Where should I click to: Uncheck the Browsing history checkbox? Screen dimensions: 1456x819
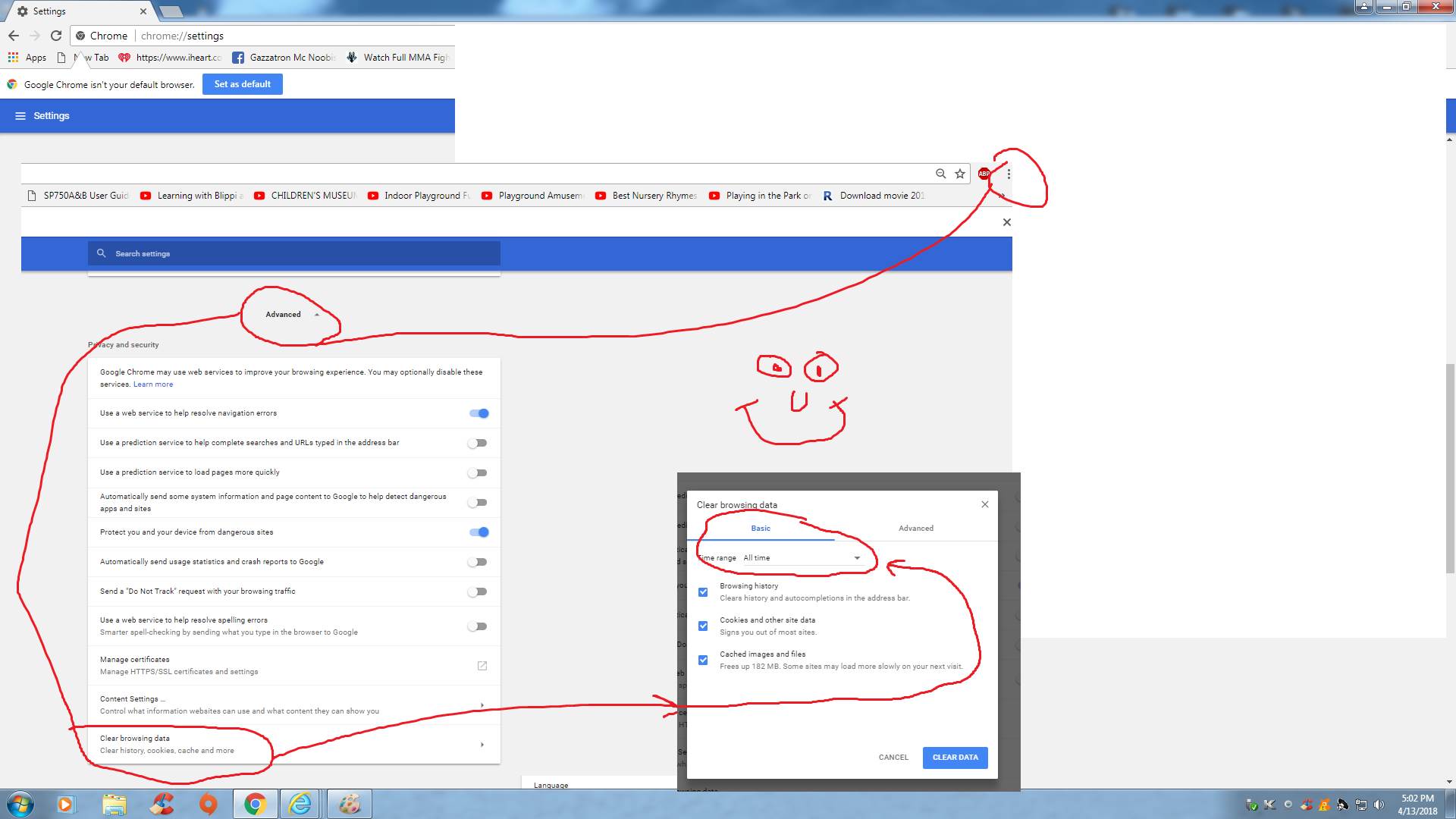tap(703, 591)
